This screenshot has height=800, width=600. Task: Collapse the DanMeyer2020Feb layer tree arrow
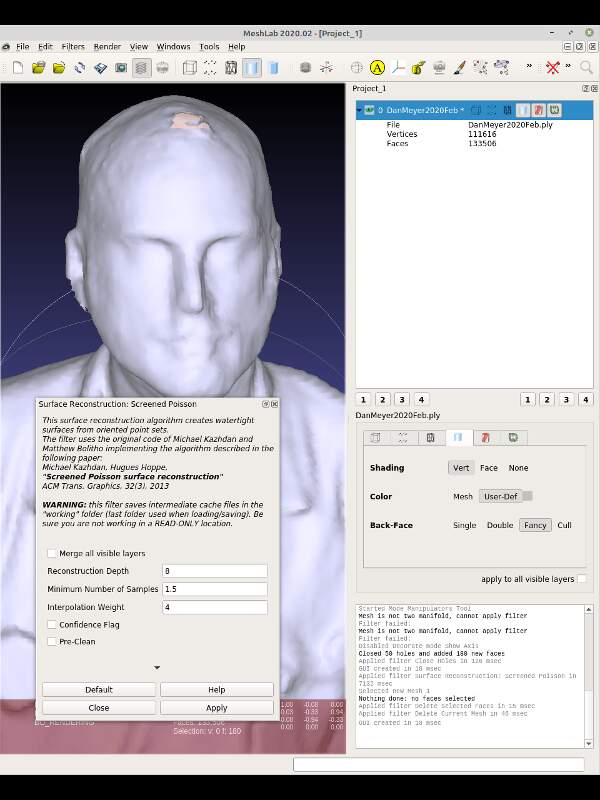[359, 110]
